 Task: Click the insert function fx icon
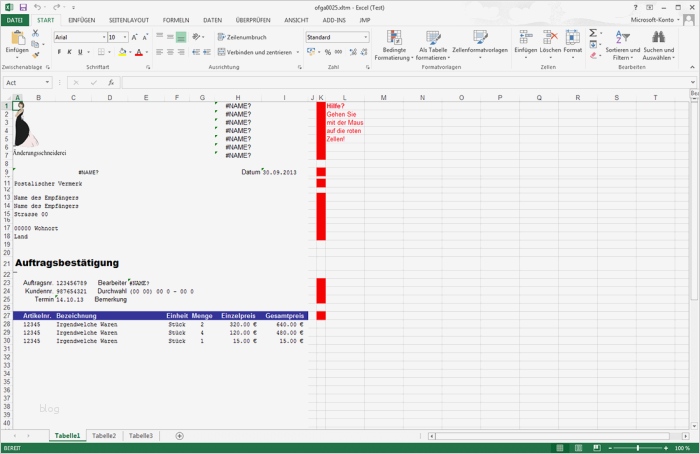[111, 83]
